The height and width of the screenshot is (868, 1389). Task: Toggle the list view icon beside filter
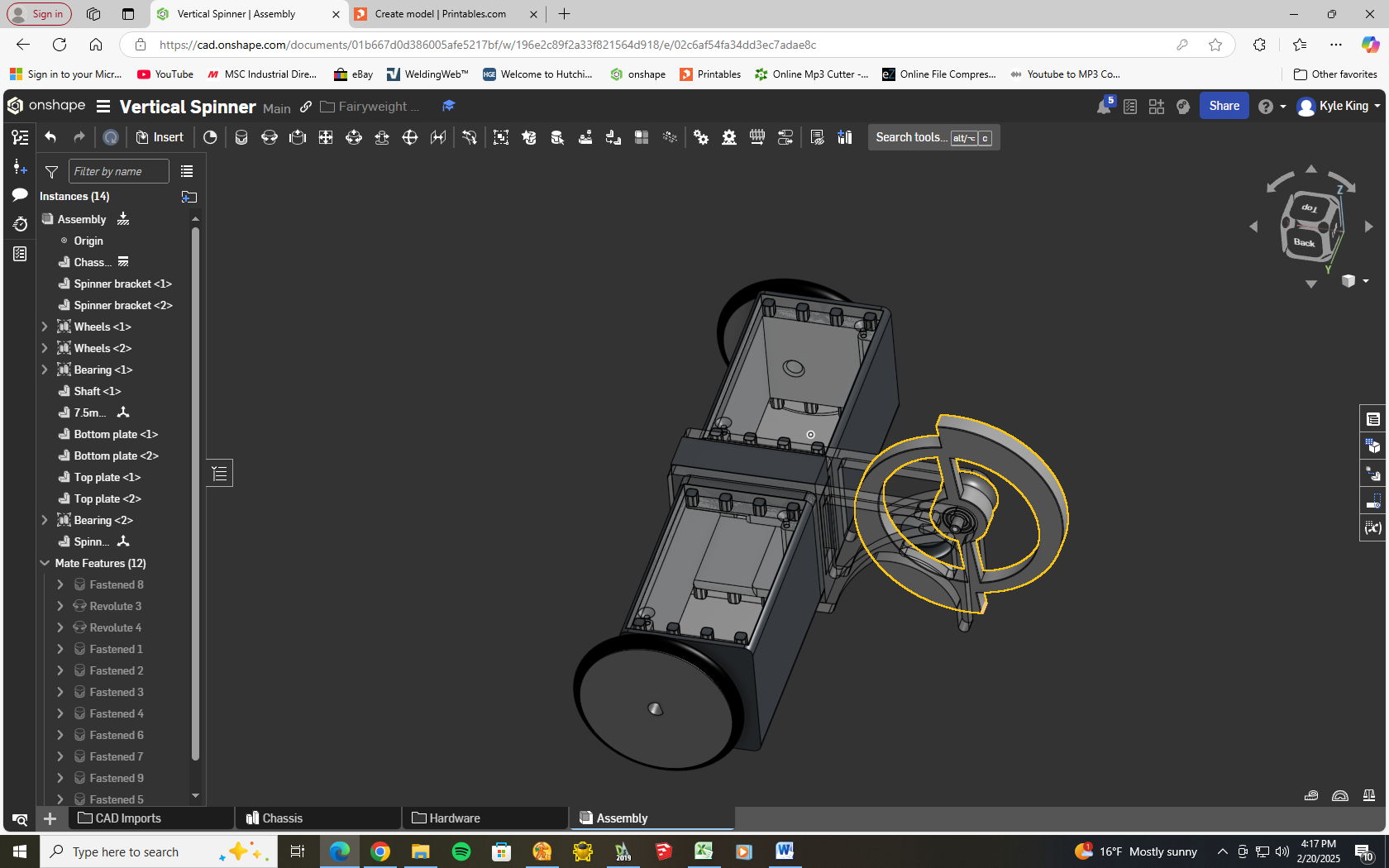click(187, 172)
